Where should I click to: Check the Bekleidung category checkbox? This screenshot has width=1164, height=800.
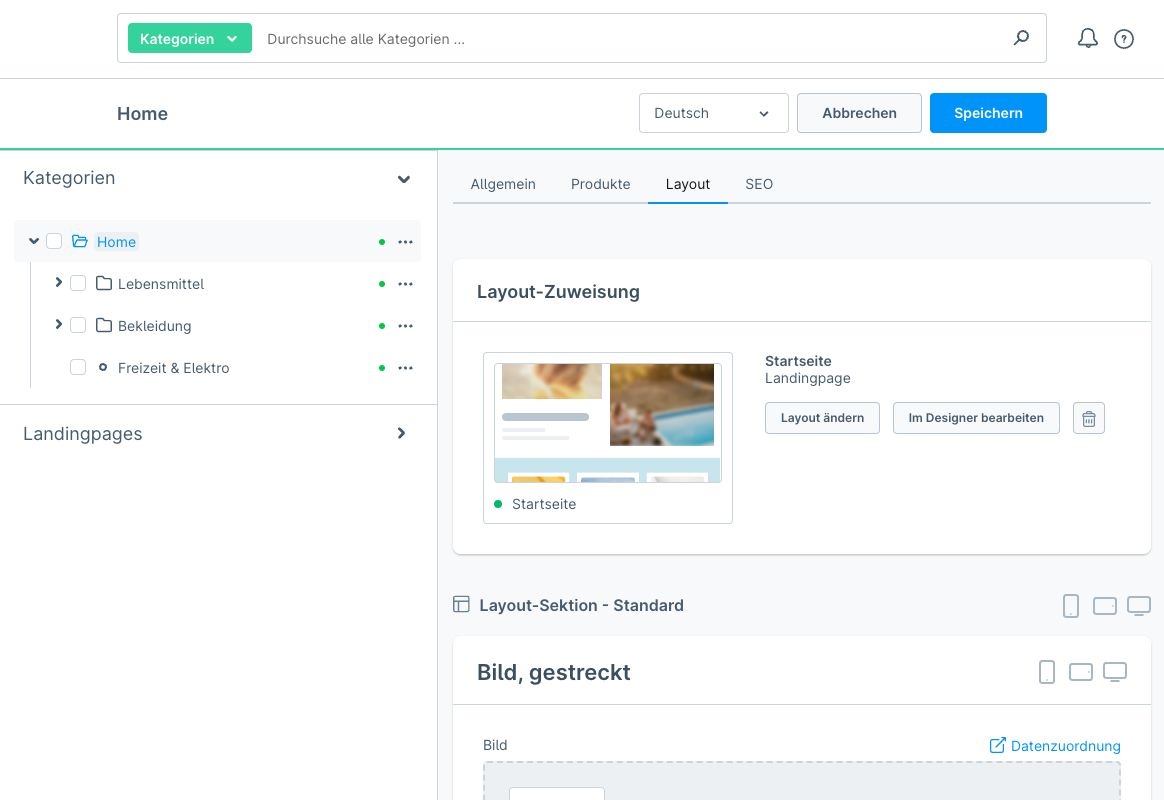pos(78,326)
